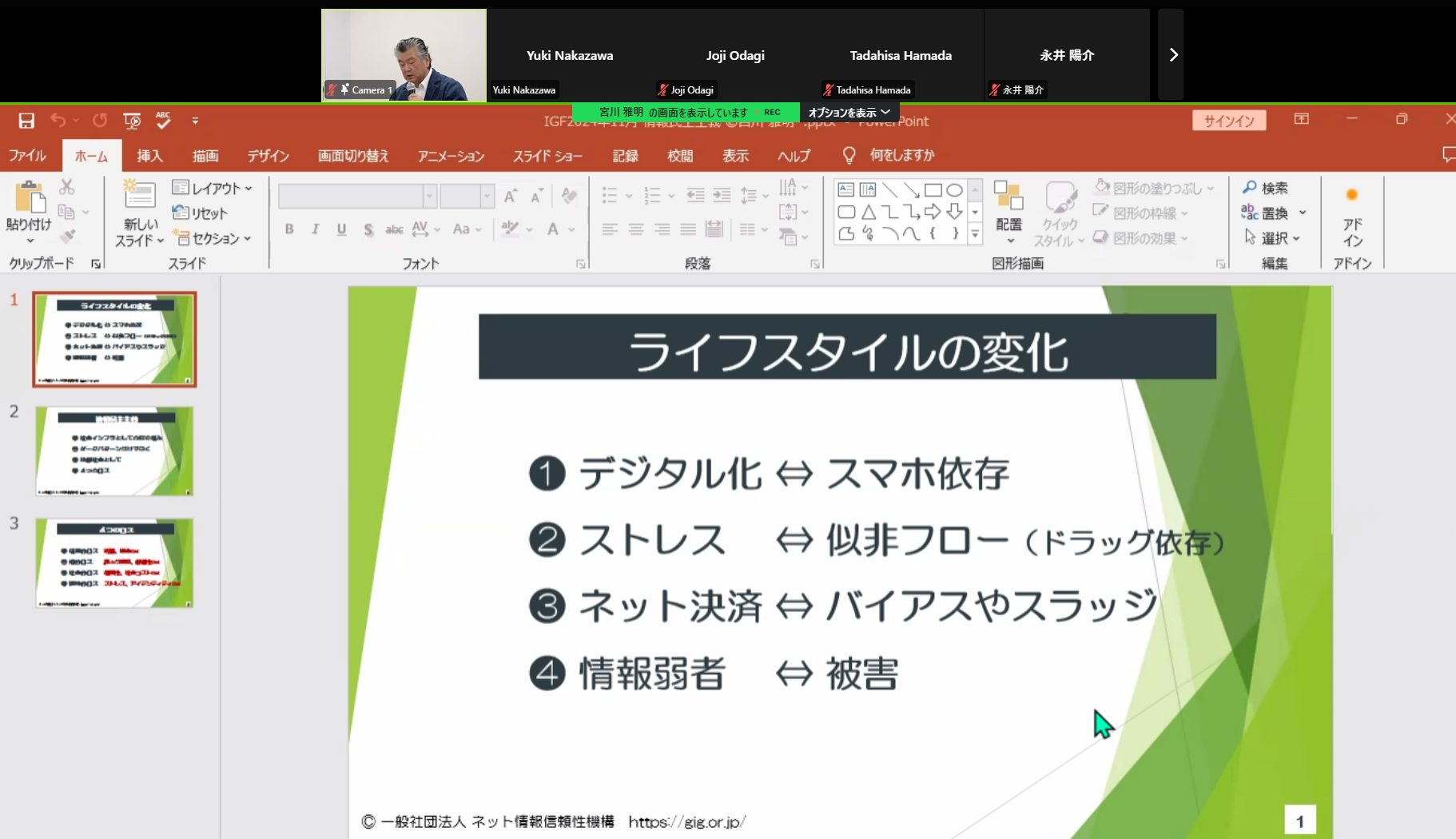The image size is (1456, 839).
Task: Select the rectangle shape in shapes gallery
Action: [933, 190]
